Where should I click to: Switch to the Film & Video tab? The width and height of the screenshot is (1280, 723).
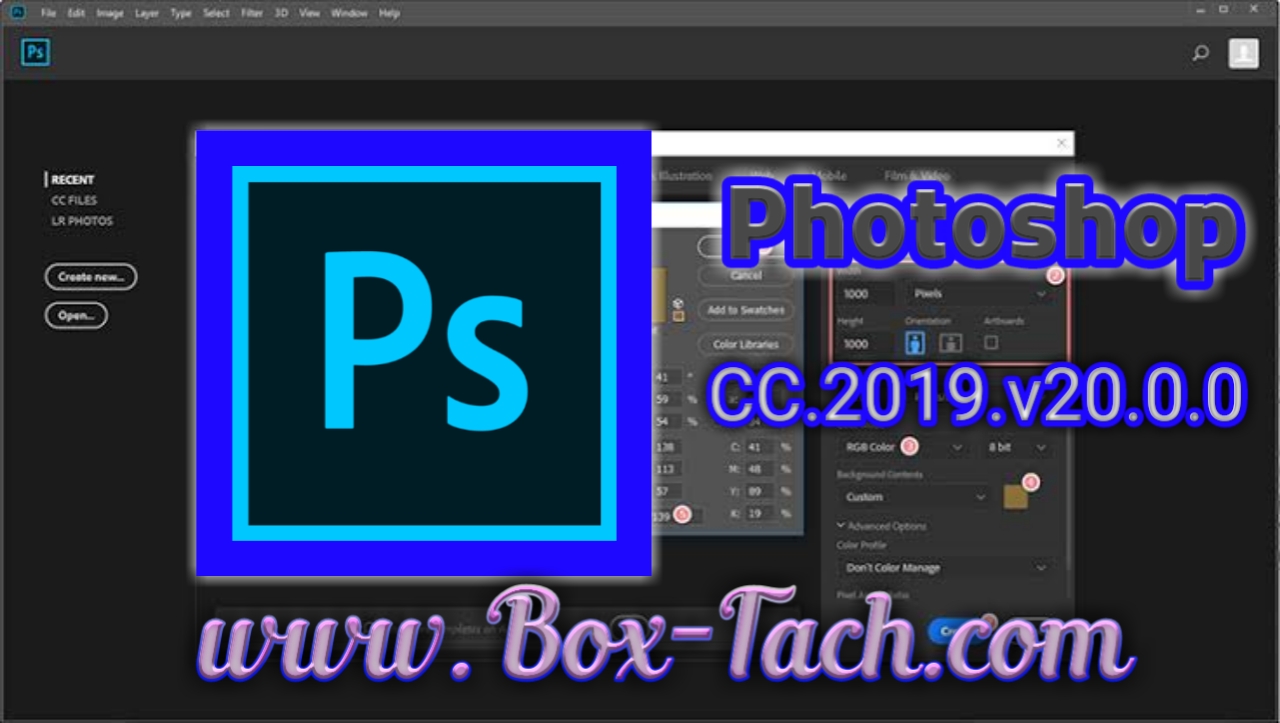(917, 176)
